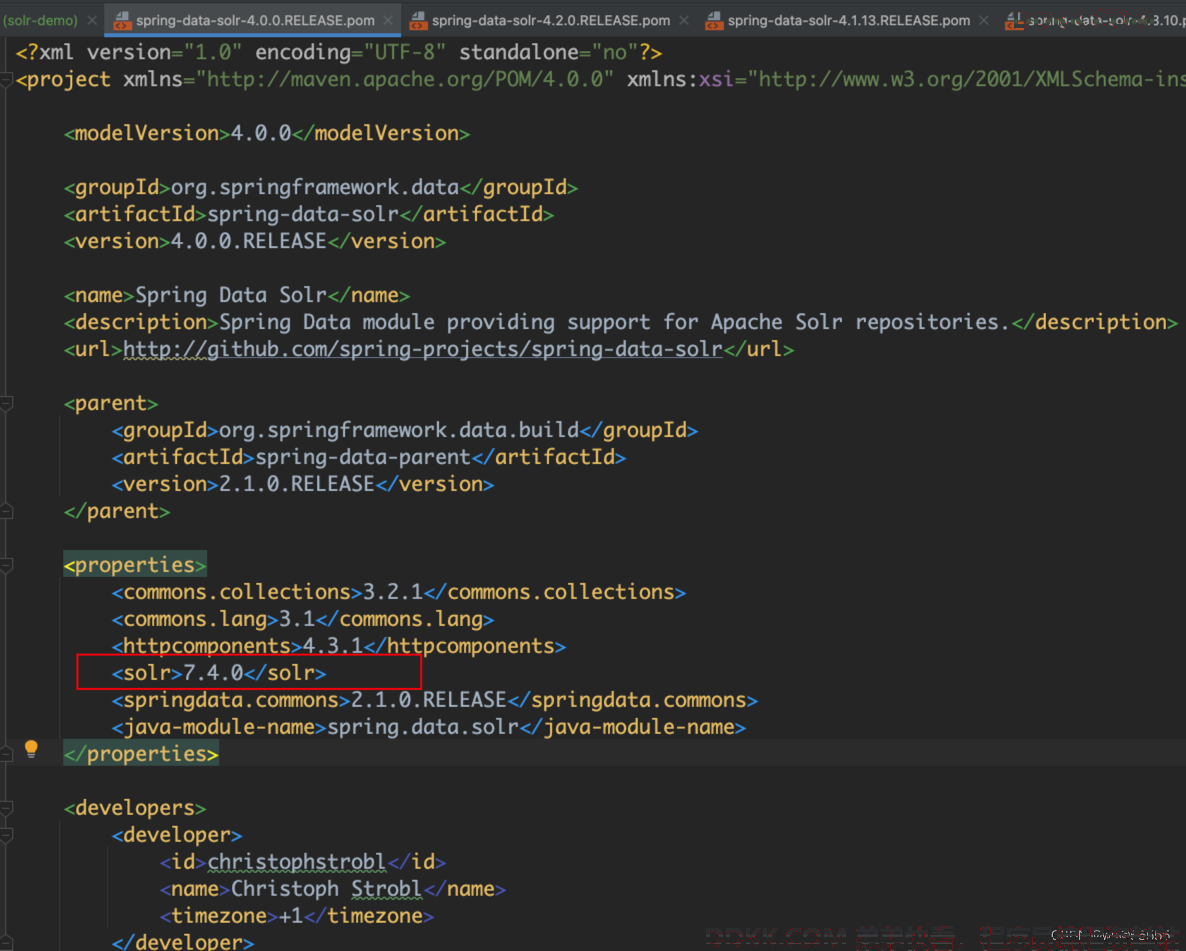Click the description element line
Viewport: 1186px width, 951px height.
621,322
